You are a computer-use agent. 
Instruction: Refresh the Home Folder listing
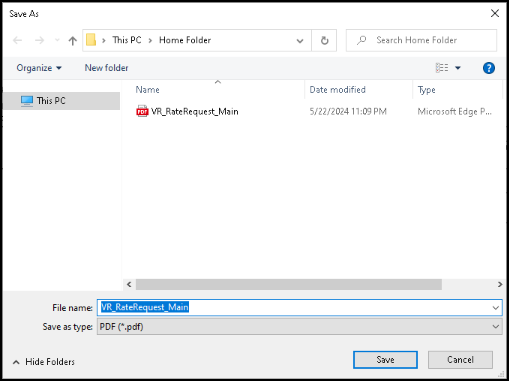point(324,41)
